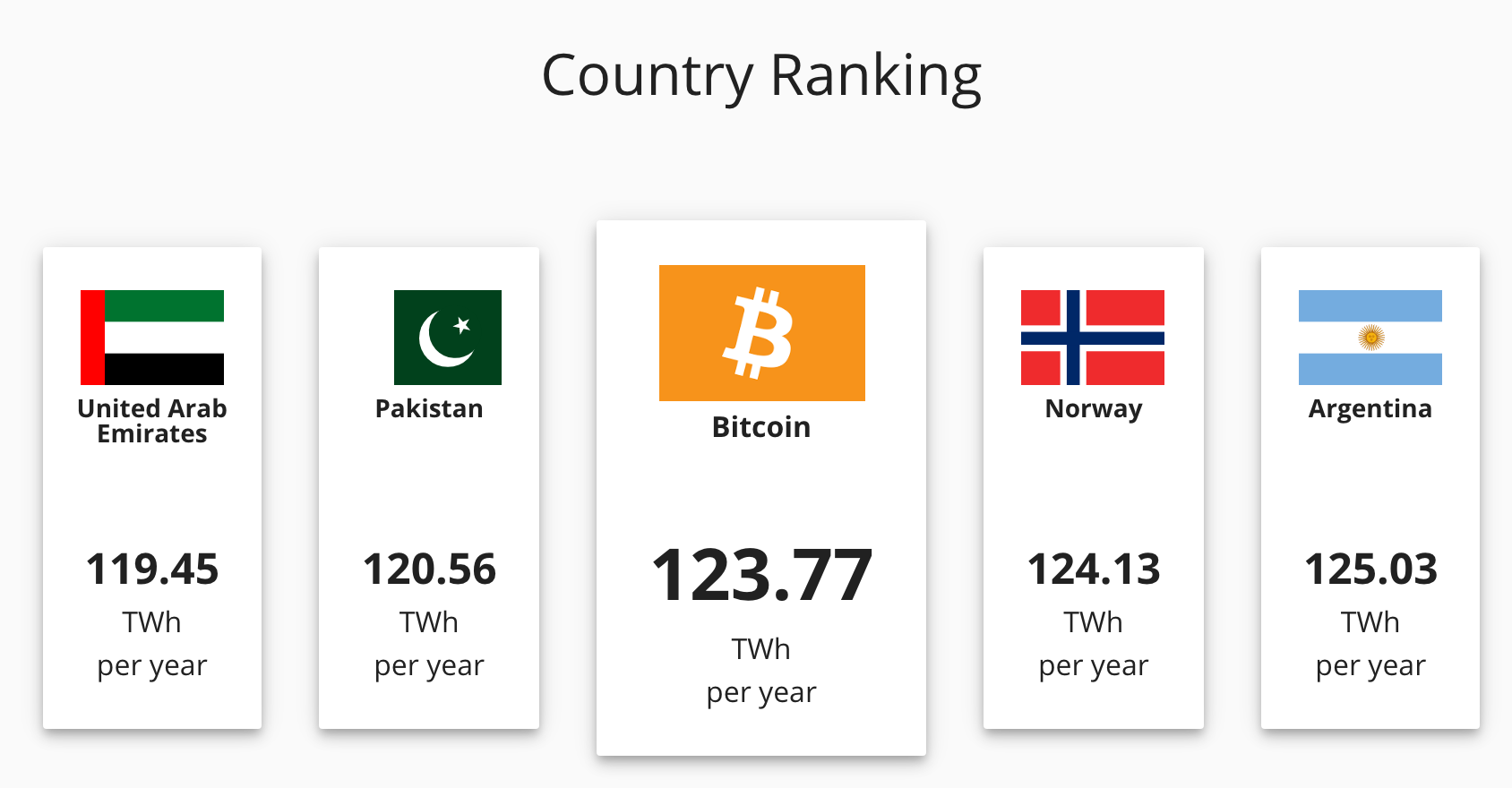Click the 120.56 consumption value
Image resolution: width=1512 pixels, height=788 pixels.
429,570
